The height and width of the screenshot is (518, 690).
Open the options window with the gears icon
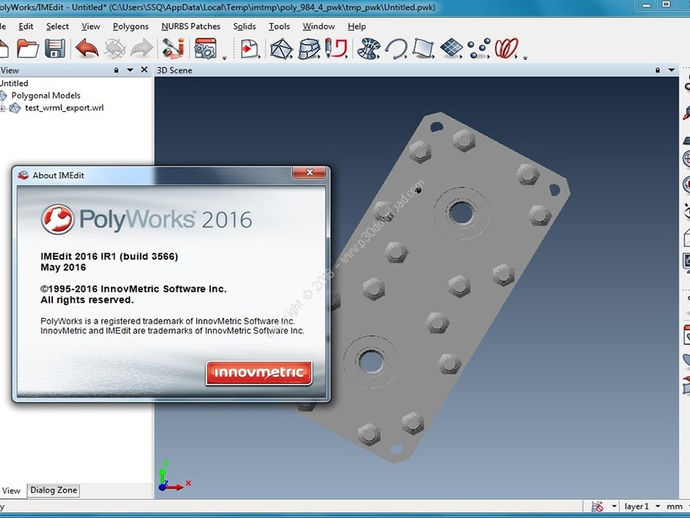pyautogui.click(x=206, y=48)
